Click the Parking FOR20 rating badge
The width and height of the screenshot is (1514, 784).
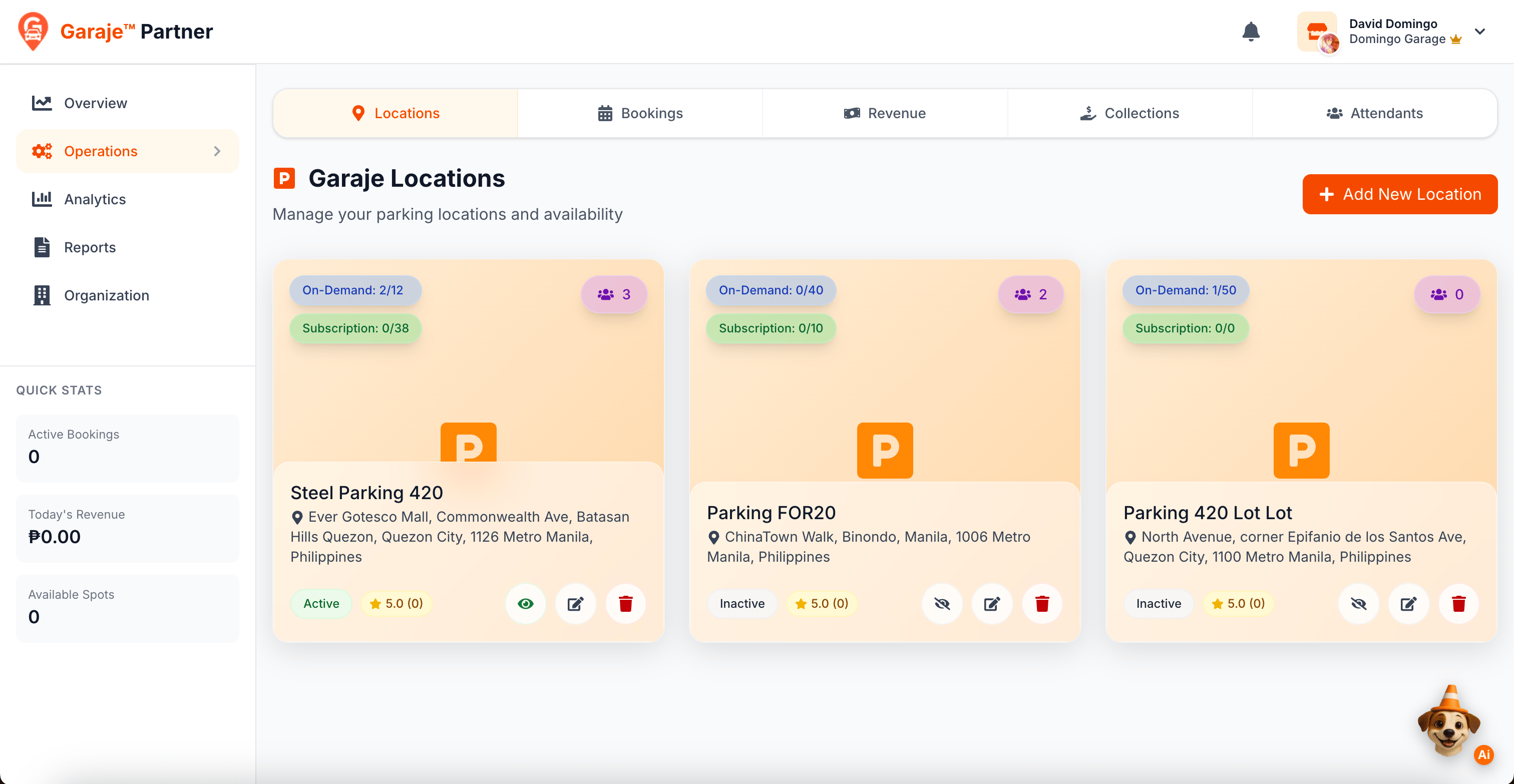click(x=821, y=604)
